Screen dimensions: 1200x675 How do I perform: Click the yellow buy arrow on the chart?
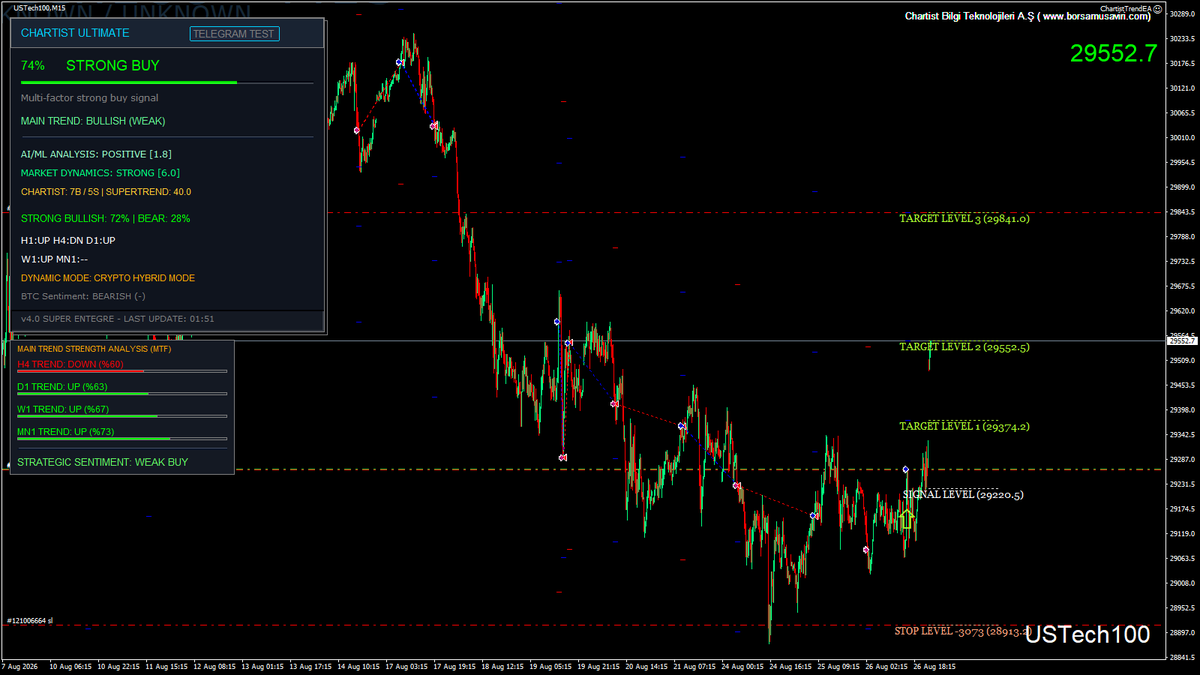tap(906, 518)
